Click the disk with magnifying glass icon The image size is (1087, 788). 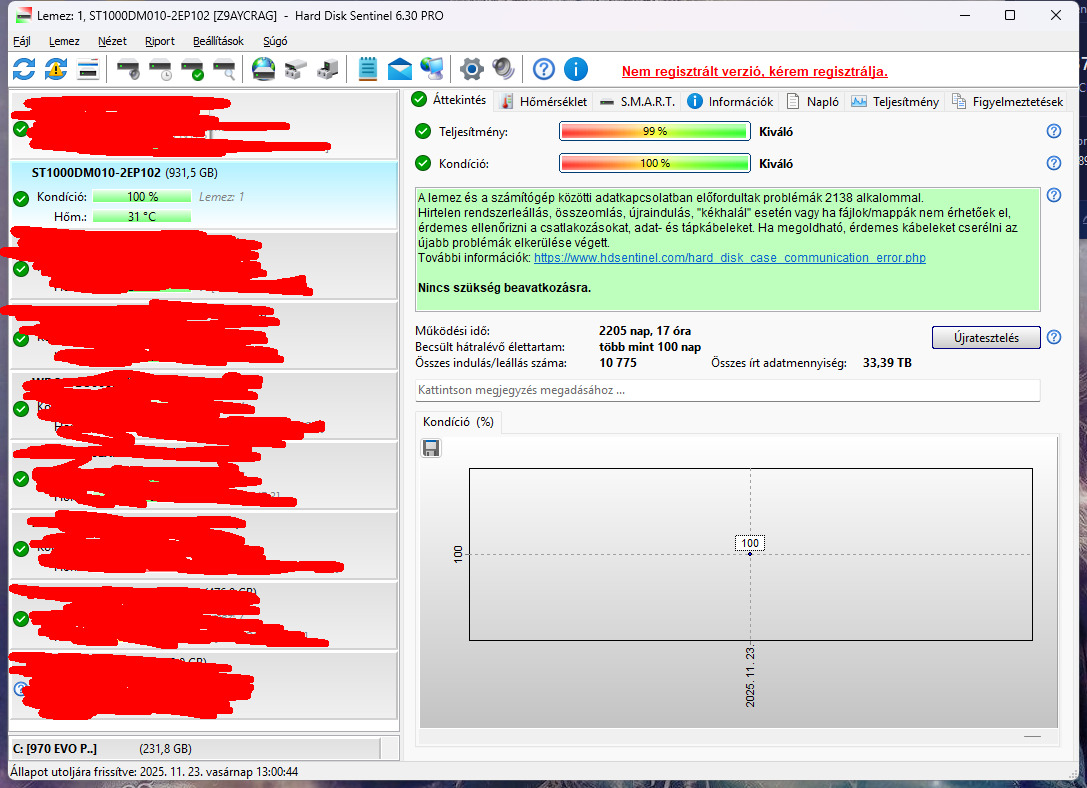pos(224,69)
